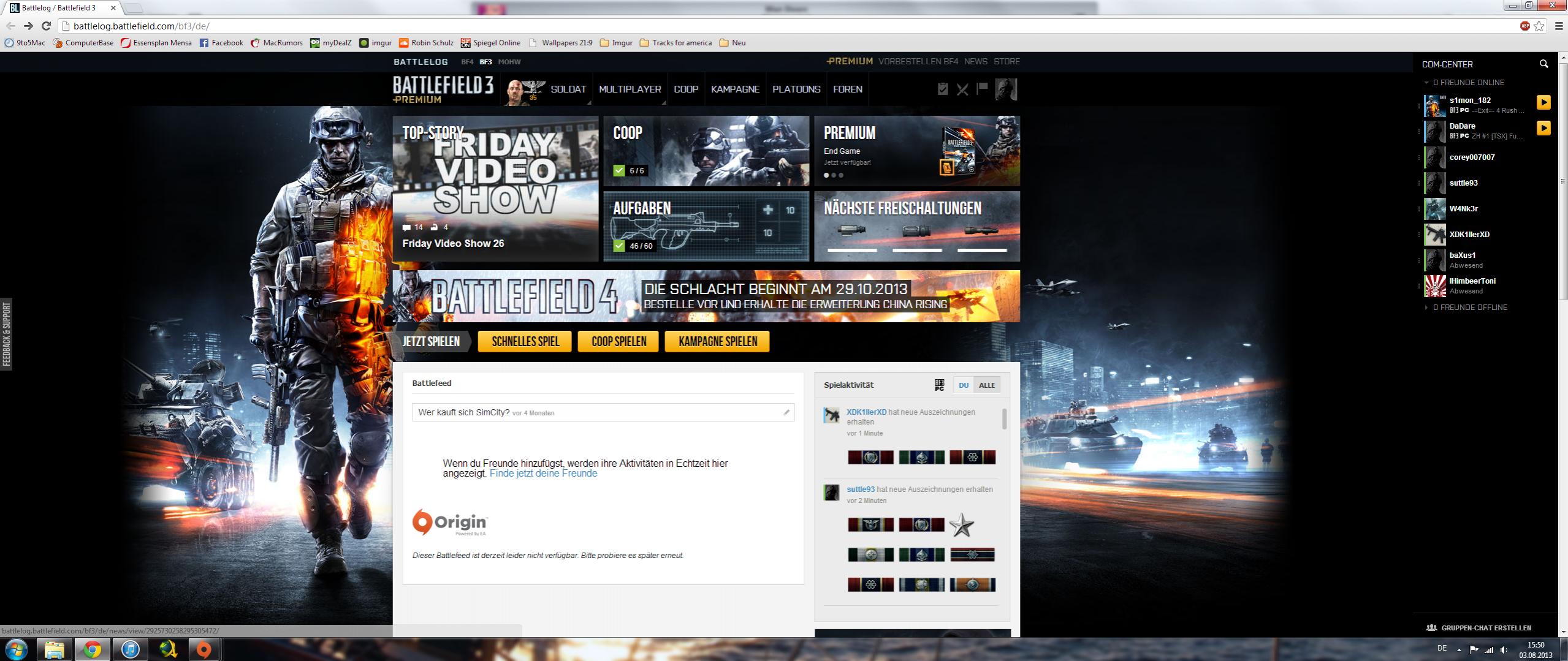Follow the 'Finde jetzt deine Freunde' link
Screen dimensions: 1568x661
point(543,474)
